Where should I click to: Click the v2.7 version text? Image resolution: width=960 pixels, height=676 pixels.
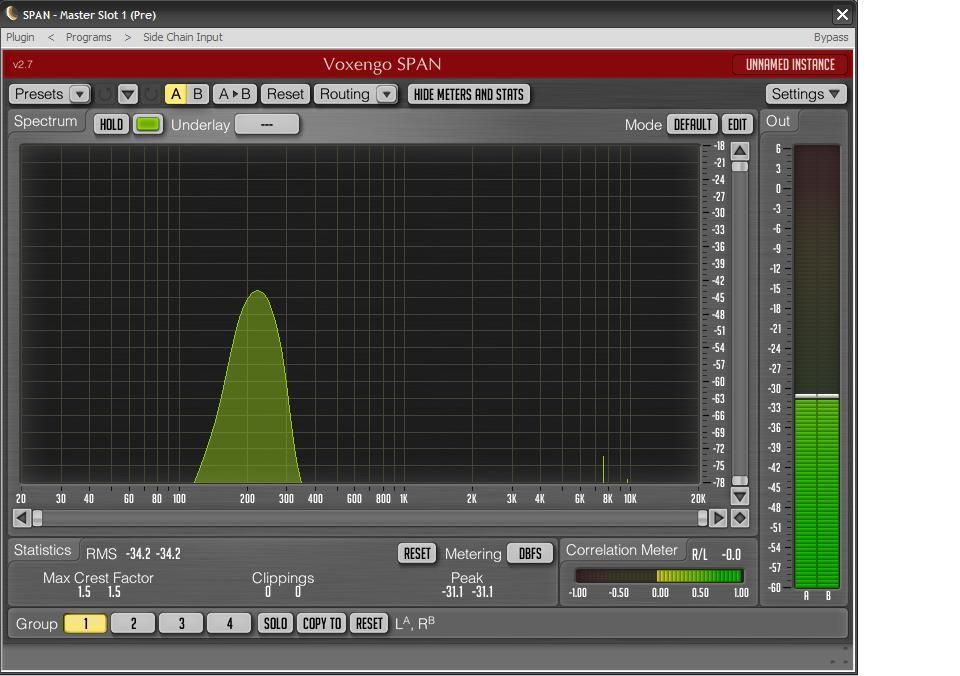[23, 64]
